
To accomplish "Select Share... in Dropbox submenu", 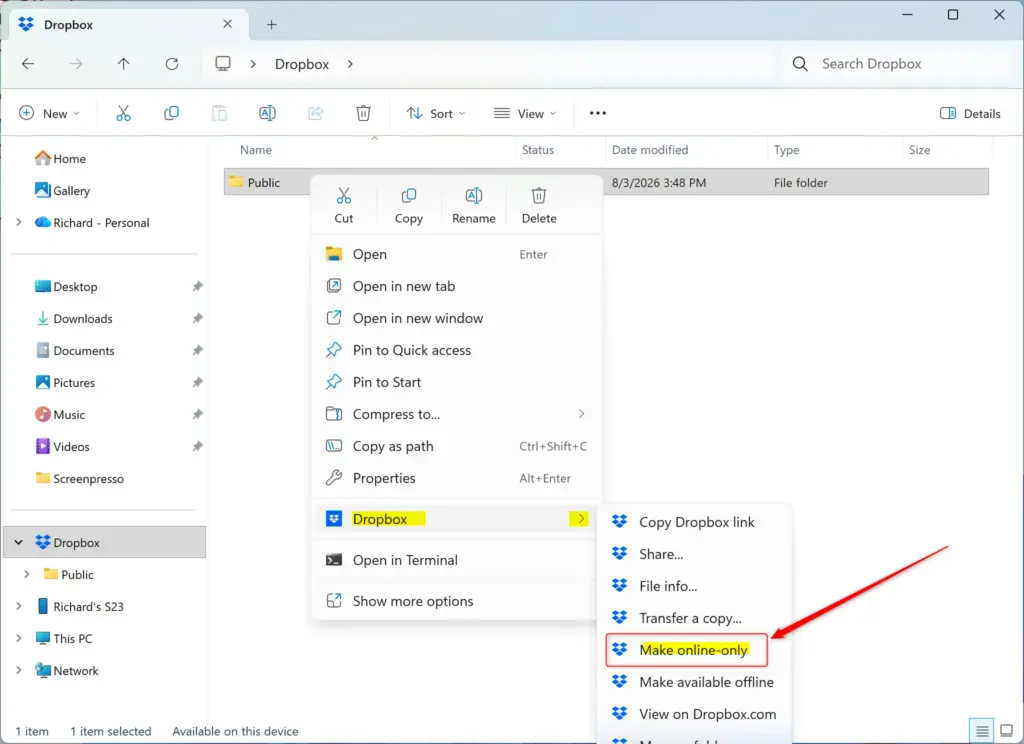I will click(x=694, y=554).
